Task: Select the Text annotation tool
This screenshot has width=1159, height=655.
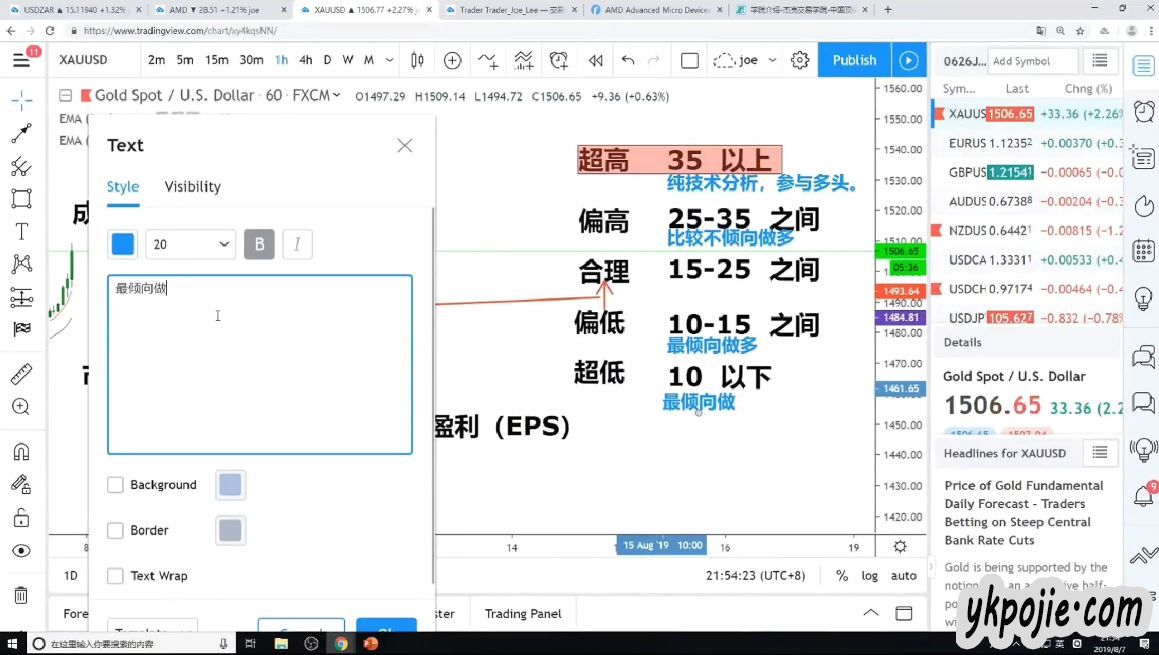Action: (21, 231)
